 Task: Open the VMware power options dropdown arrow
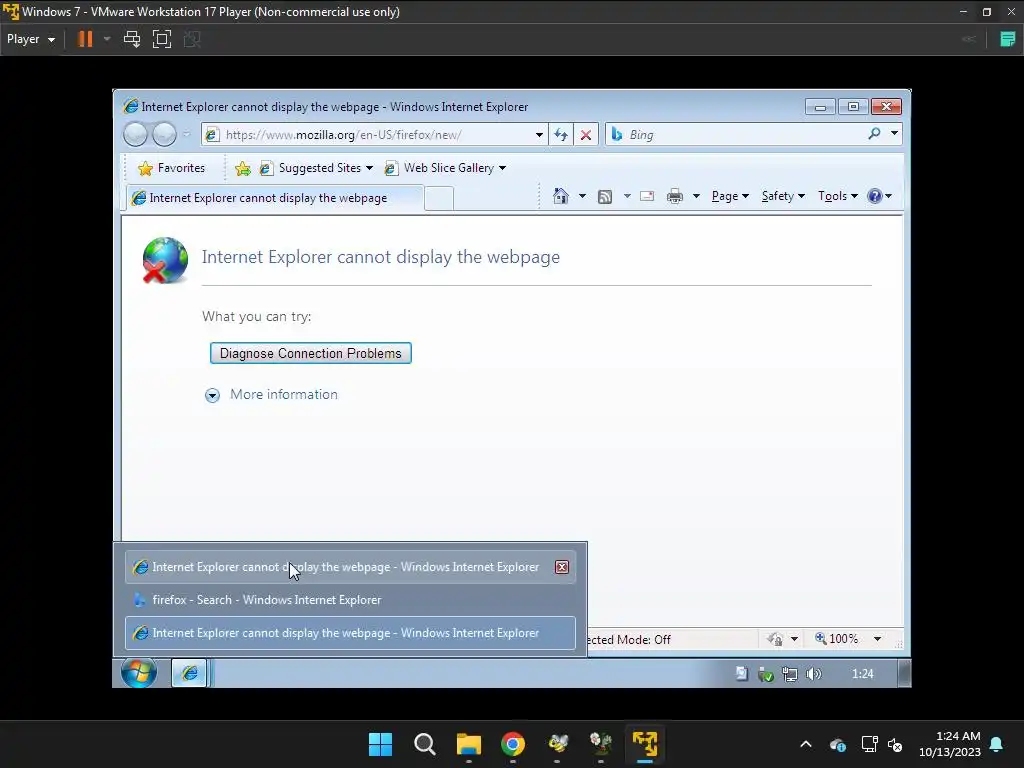107,39
